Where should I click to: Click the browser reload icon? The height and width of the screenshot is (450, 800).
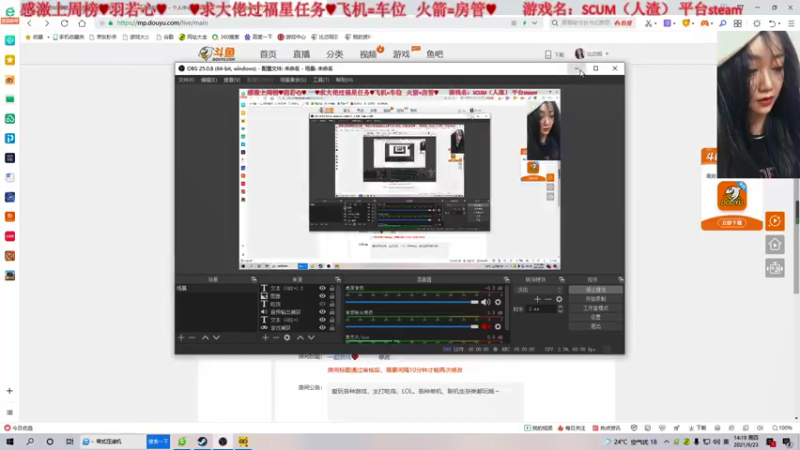(64, 23)
